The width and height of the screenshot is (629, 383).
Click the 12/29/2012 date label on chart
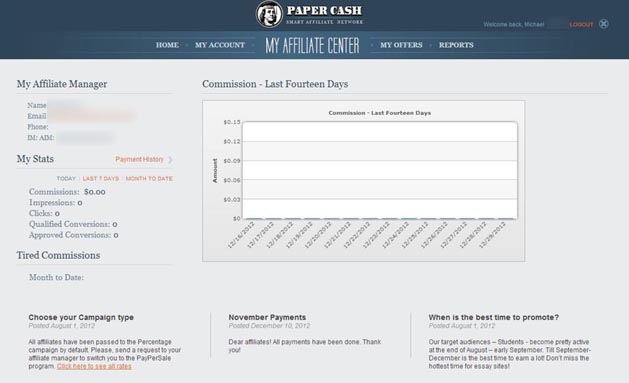(x=492, y=235)
